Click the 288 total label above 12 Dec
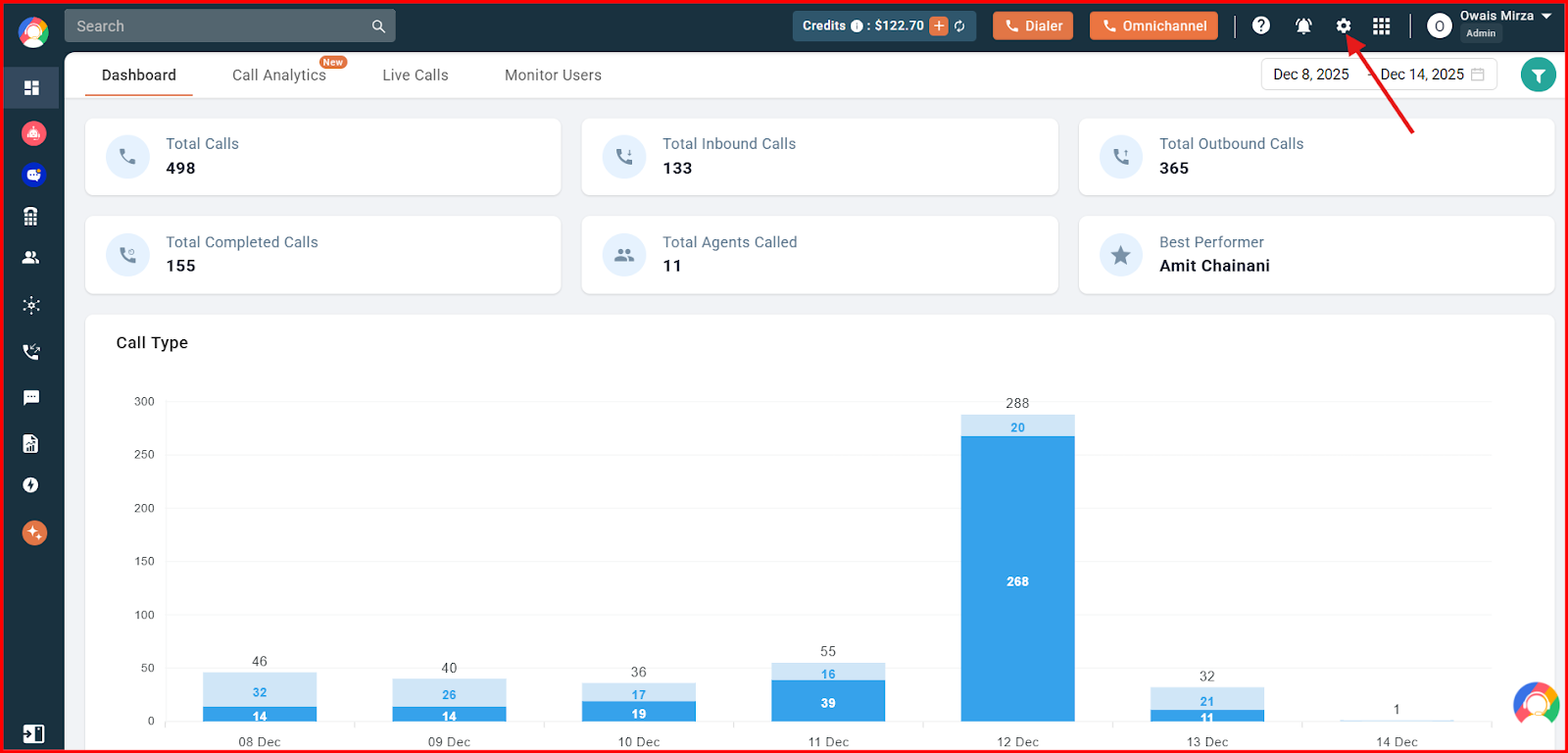This screenshot has height=753, width=1568. click(1017, 403)
